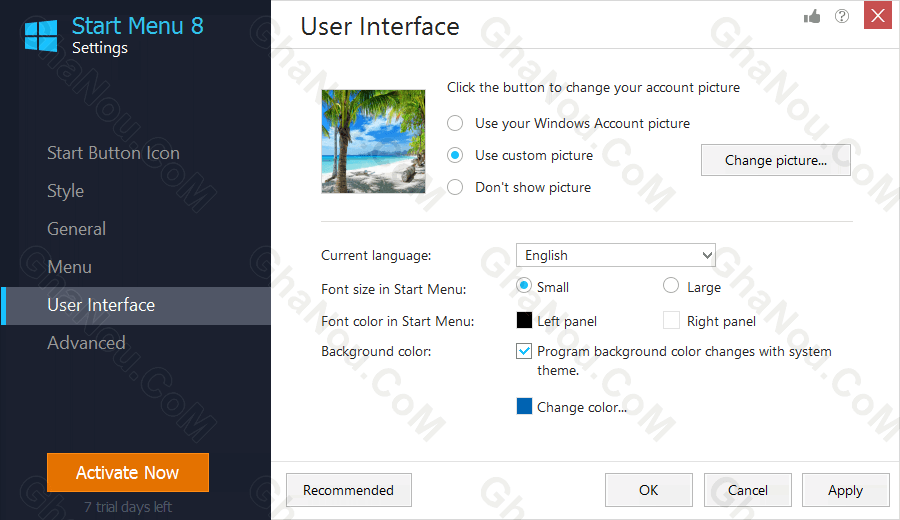The height and width of the screenshot is (520, 900).
Task: Apply the current settings
Action: tap(845, 490)
